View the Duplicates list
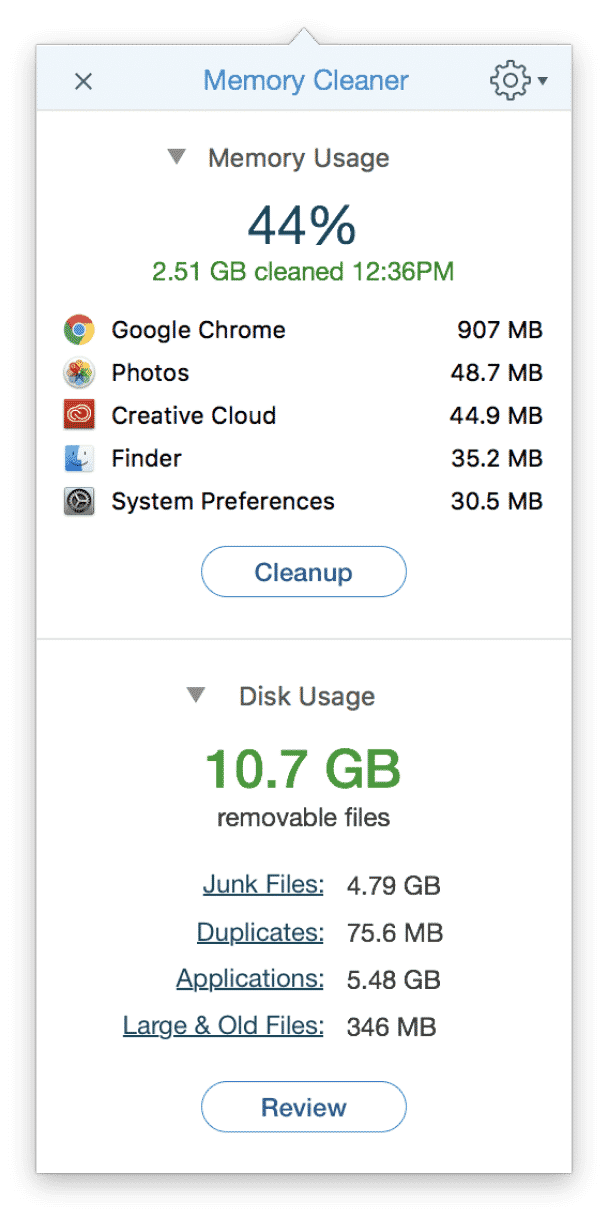608x1218 pixels. point(259,931)
